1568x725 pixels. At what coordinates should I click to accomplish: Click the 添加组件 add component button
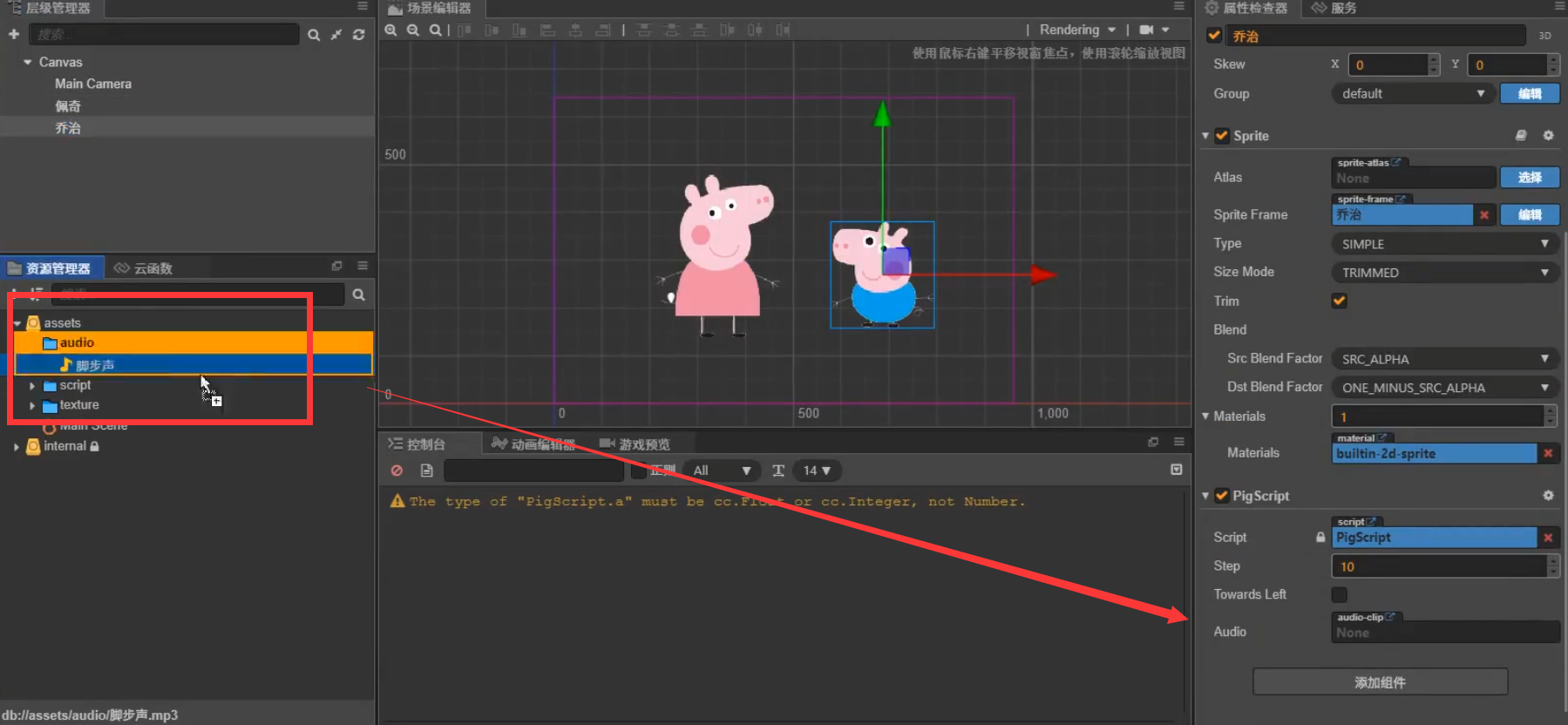click(1380, 682)
